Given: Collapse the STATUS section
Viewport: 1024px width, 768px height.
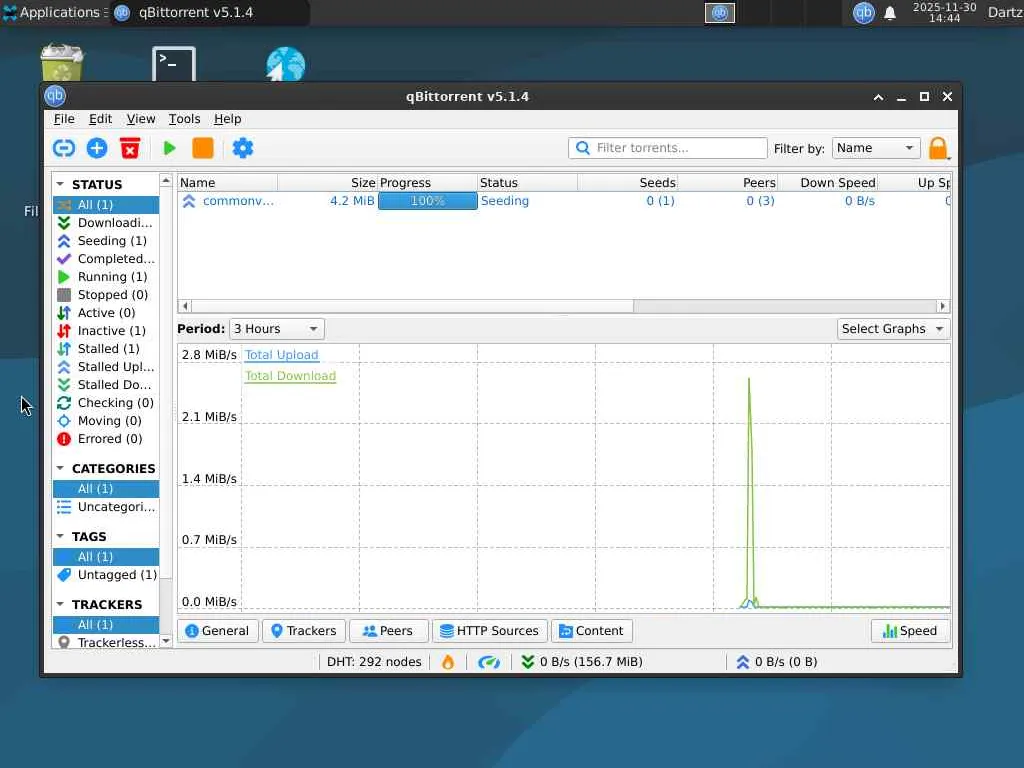Looking at the screenshot, I should point(60,184).
